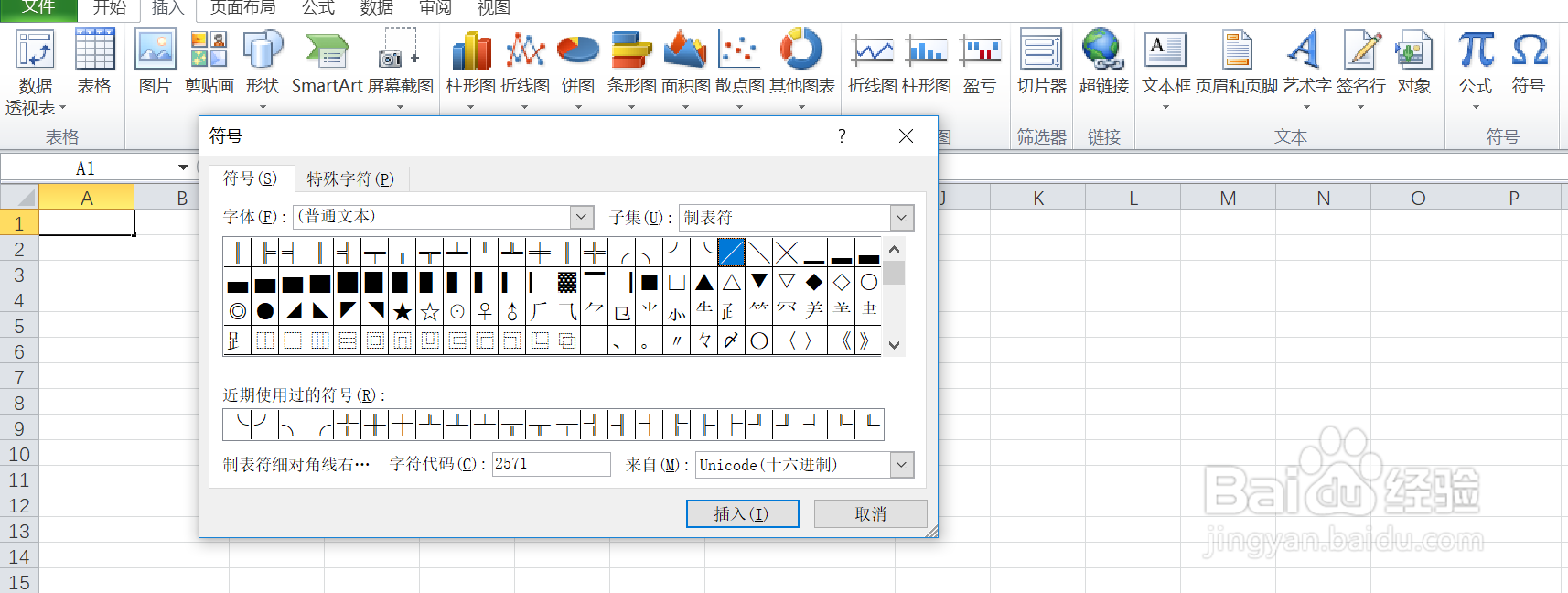Select the Symbols (符号(S)) dialog tab

(x=250, y=178)
